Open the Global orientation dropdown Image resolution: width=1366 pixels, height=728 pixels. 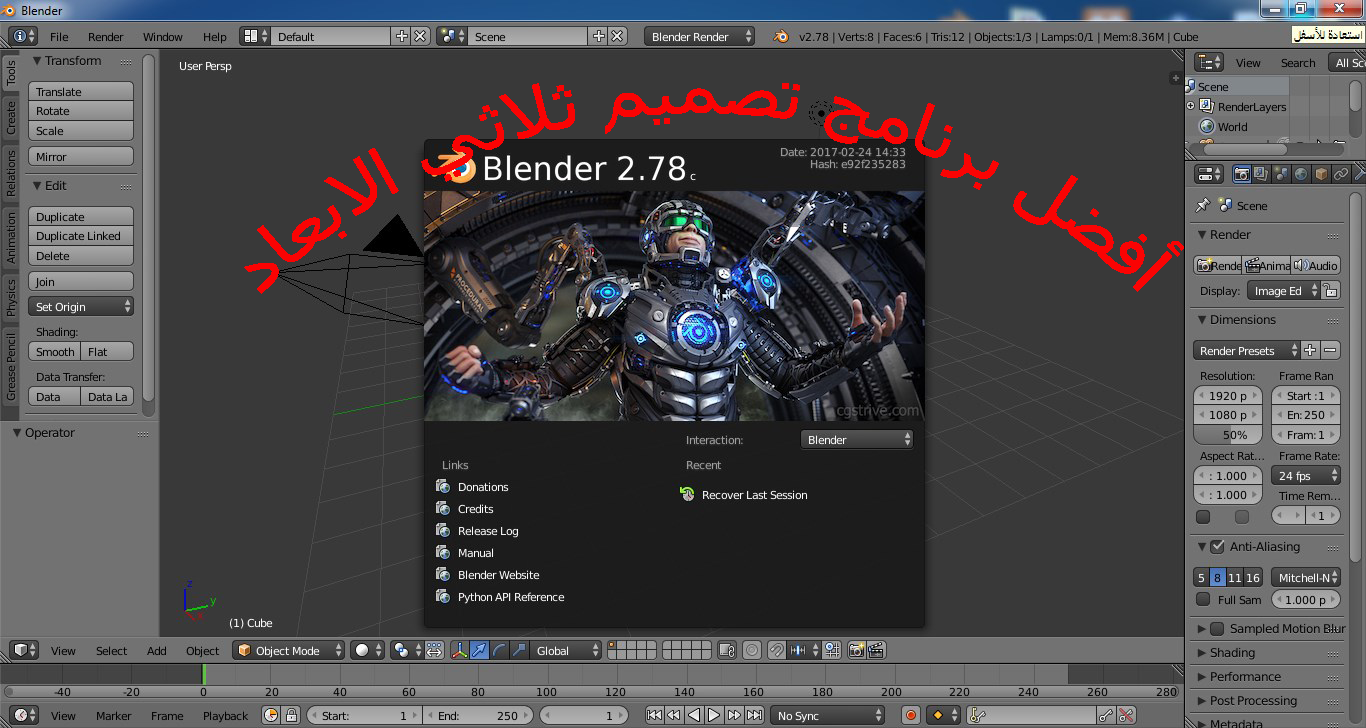(567, 650)
